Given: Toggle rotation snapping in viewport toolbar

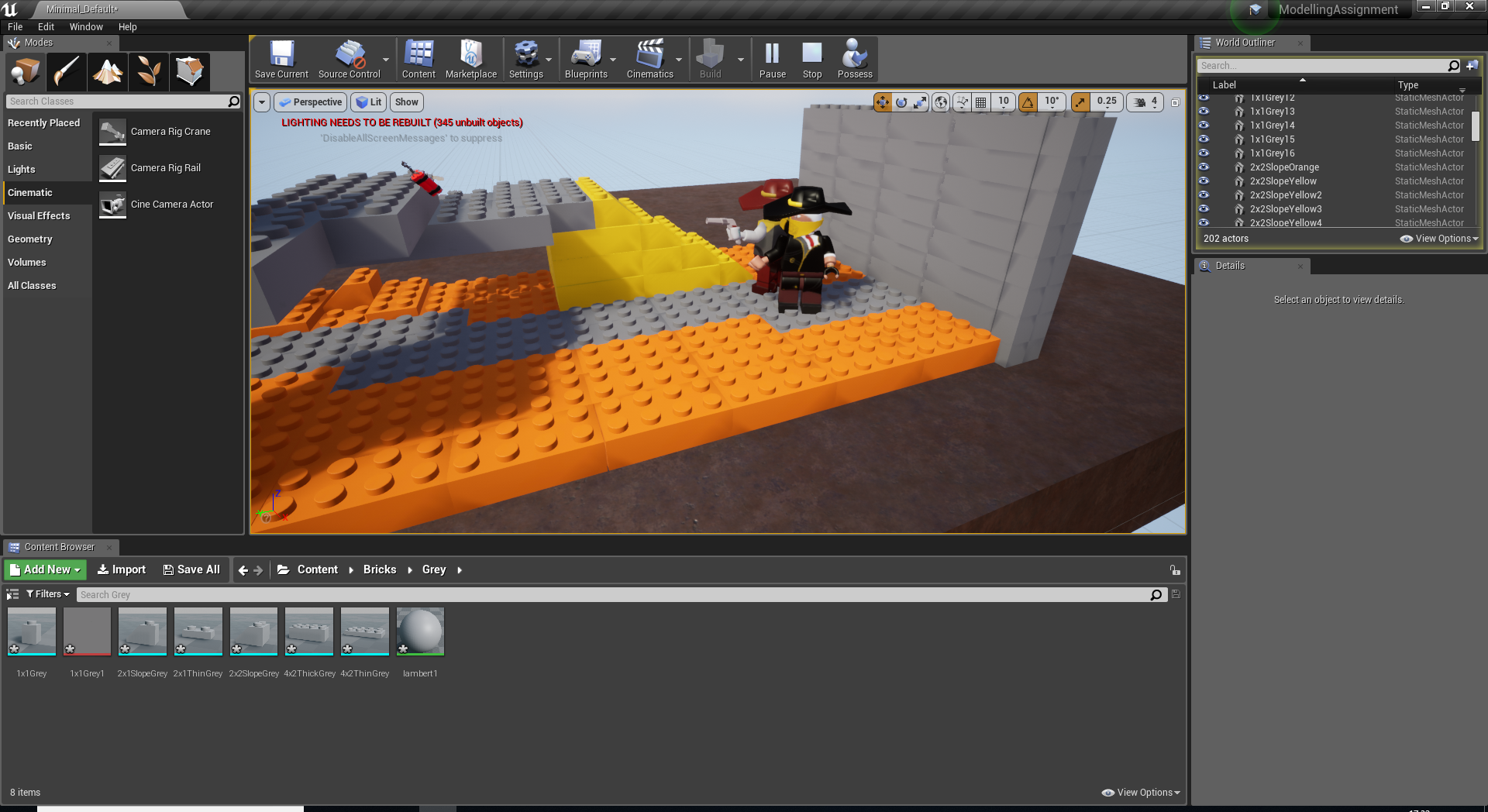Looking at the screenshot, I should click(1028, 102).
